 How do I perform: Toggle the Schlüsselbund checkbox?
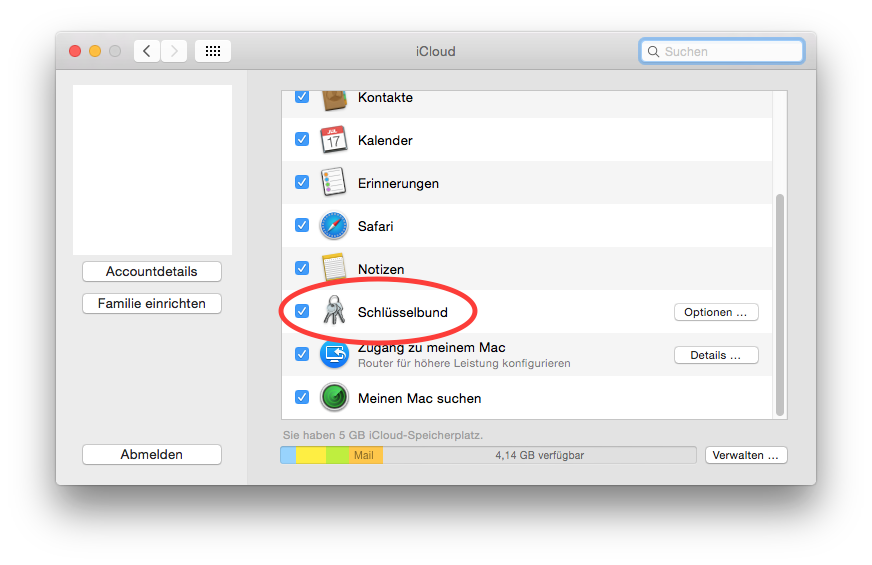pyautogui.click(x=302, y=311)
